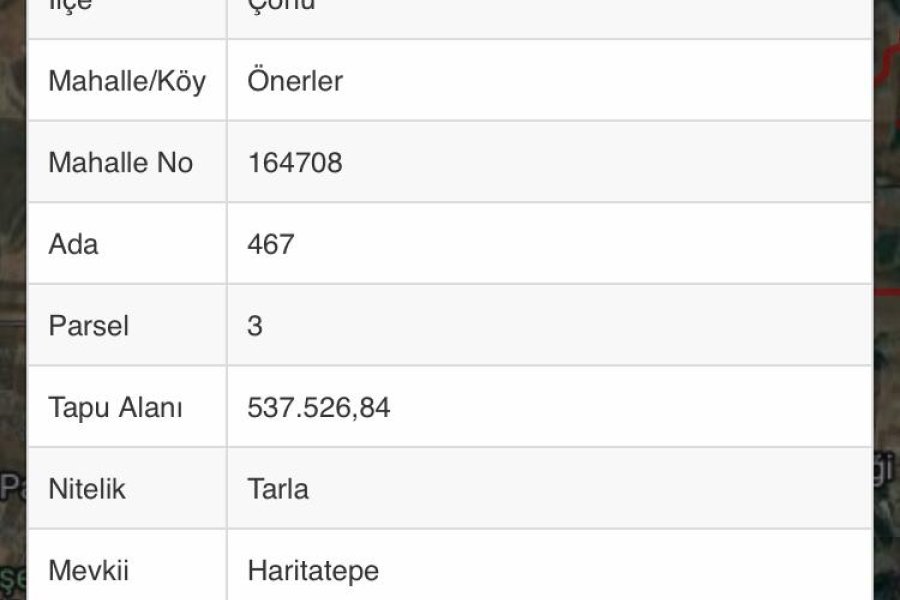Click the Mahalle/Köy label cell
The image size is (900, 600).
(127, 80)
